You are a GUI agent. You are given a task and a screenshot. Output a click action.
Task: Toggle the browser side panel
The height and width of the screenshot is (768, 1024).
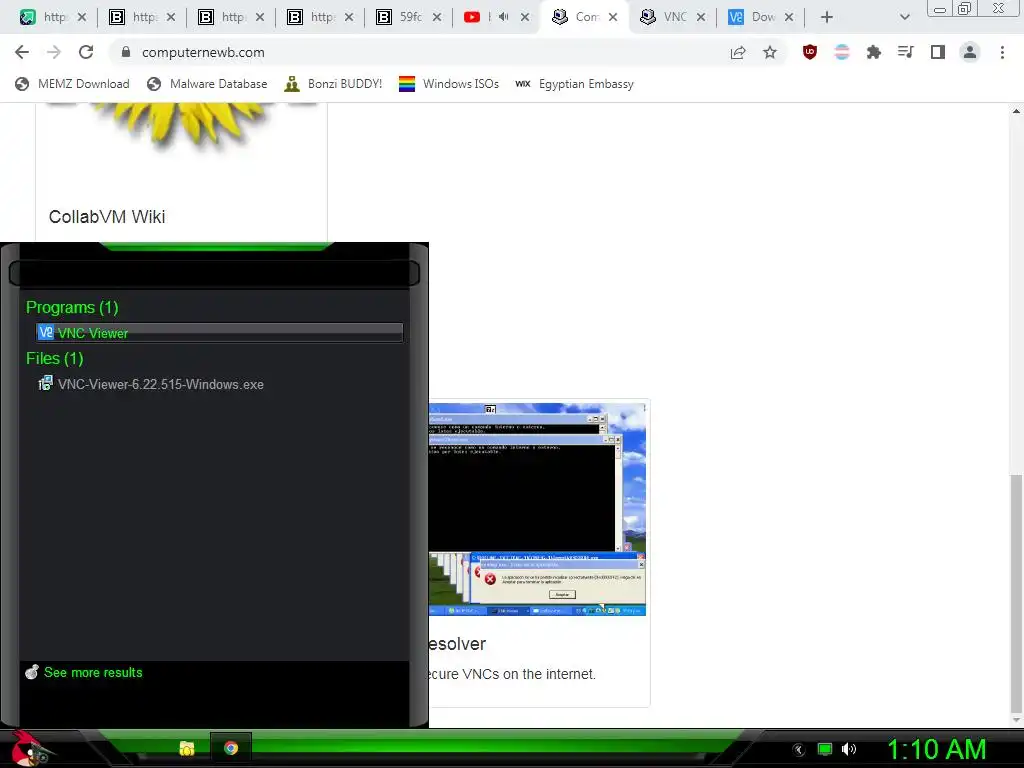tap(938, 52)
